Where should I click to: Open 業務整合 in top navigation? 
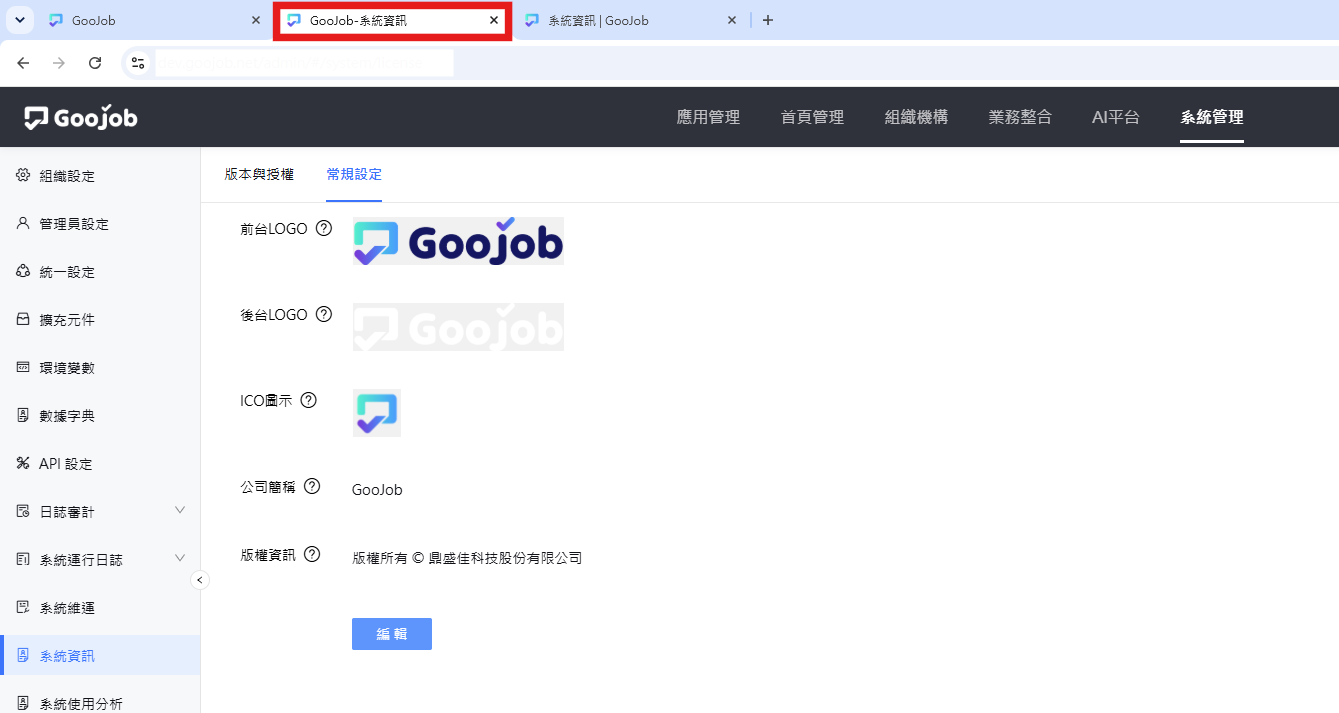pyautogui.click(x=1020, y=117)
